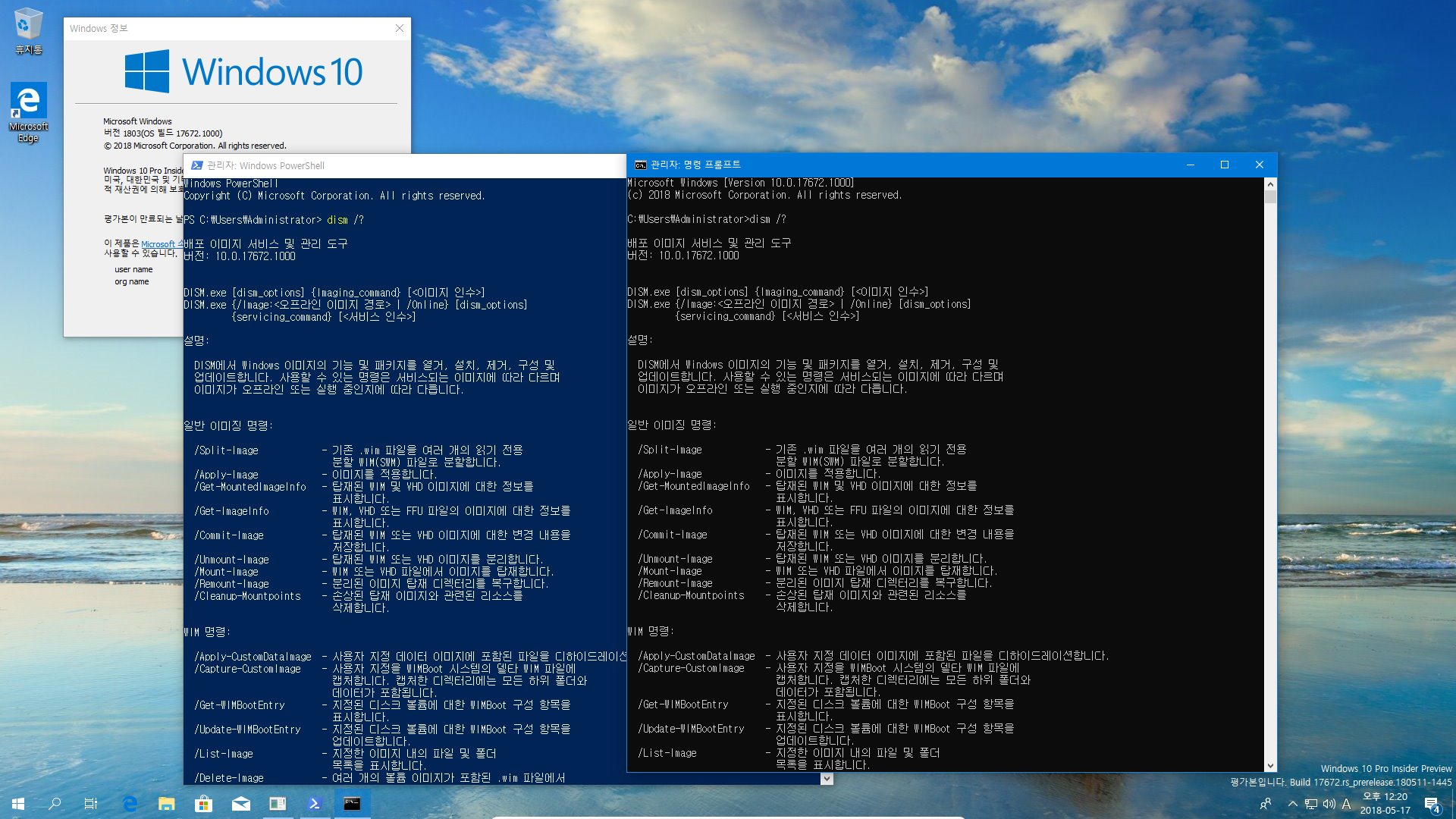Minimize the Command Prompt window
This screenshot has width=1456, height=819.
1191,165
